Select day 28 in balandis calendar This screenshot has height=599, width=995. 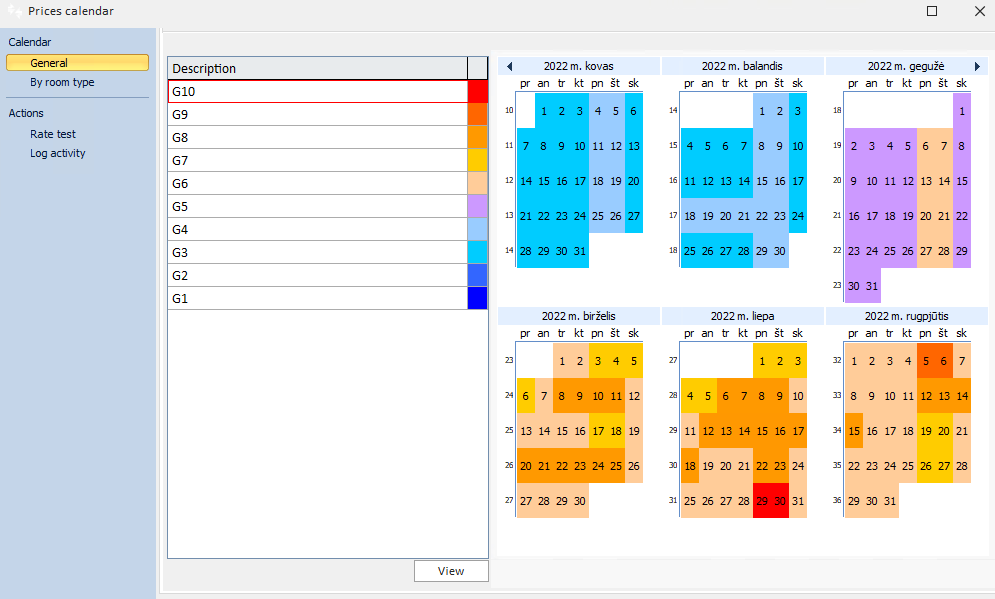pos(744,251)
